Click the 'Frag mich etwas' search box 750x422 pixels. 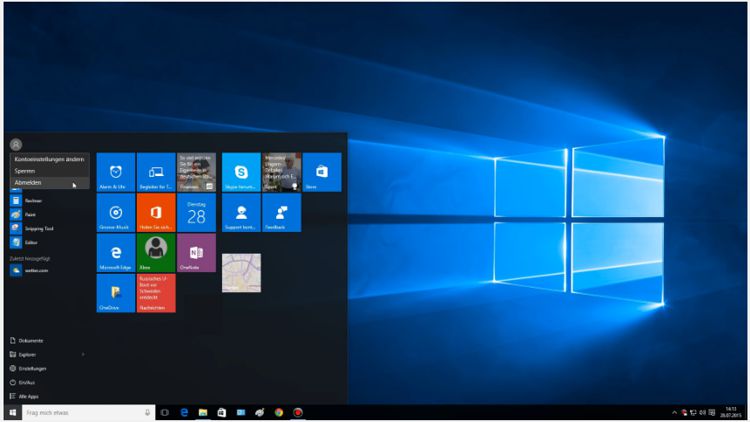click(x=85, y=412)
